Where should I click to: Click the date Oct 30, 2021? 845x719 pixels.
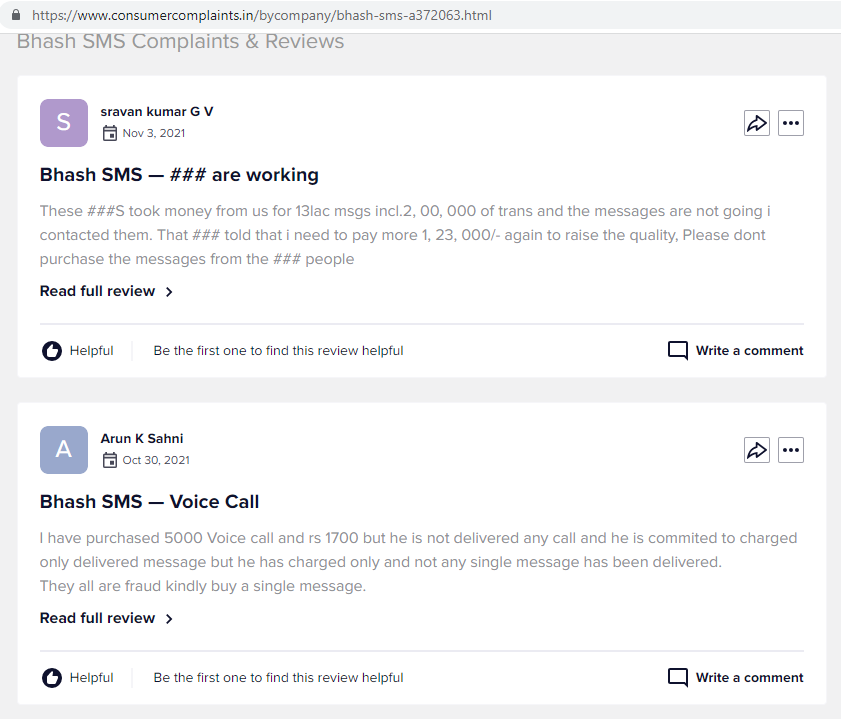[x=156, y=460]
